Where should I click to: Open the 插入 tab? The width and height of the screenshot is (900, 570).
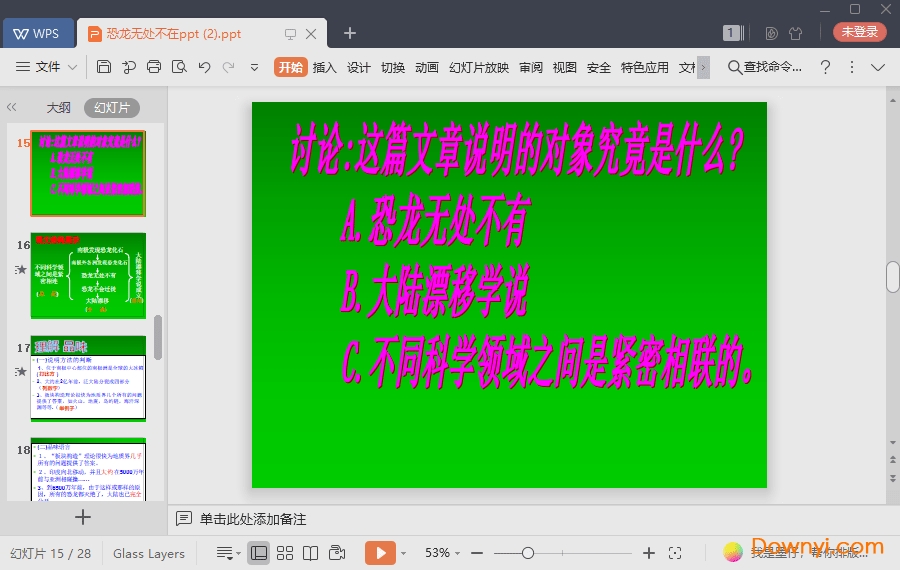[324, 67]
